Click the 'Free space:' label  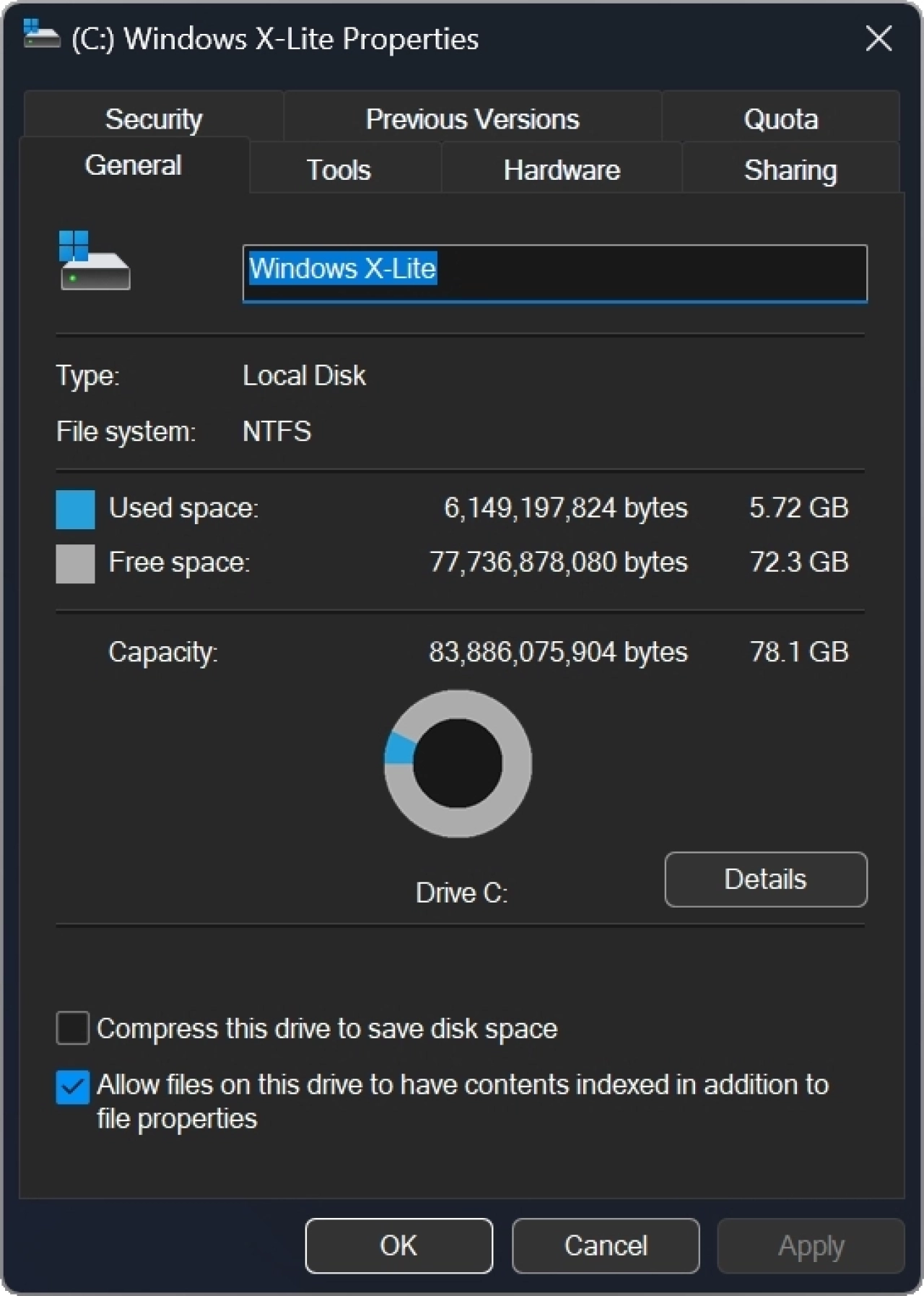pos(179,562)
